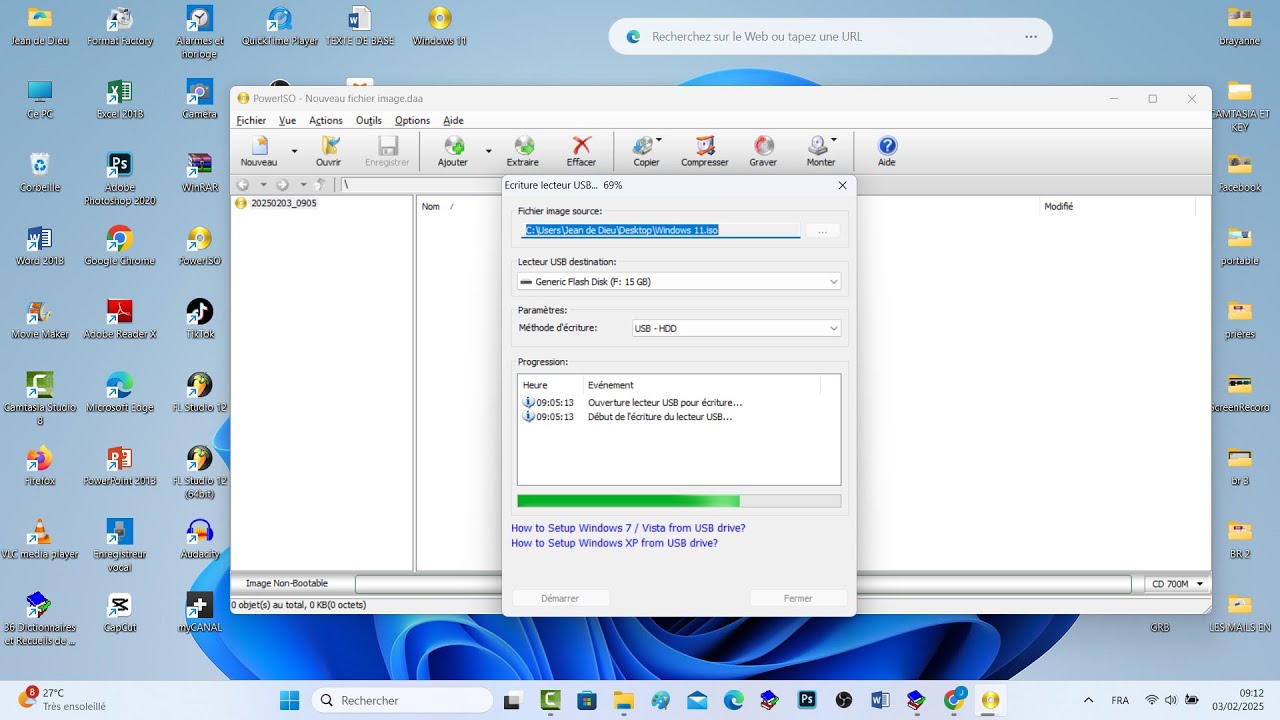Show hidden system tray icons chevron
This screenshot has width=1280, height=720.
click(x=1089, y=700)
